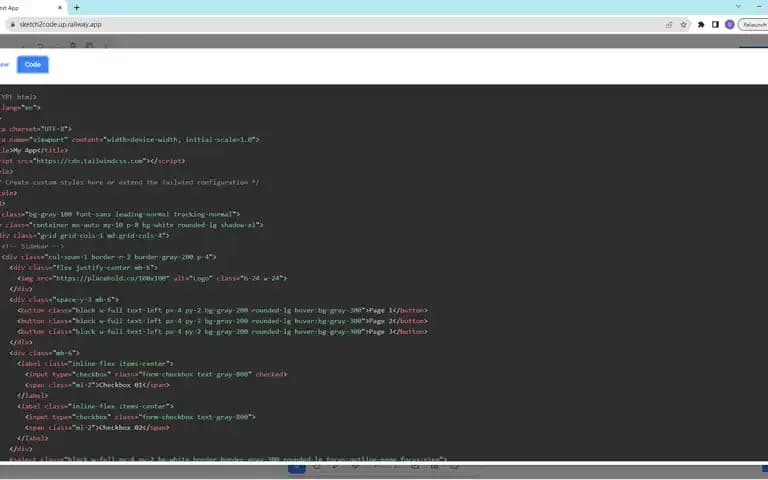Open the tab search chevron

[739, 6]
